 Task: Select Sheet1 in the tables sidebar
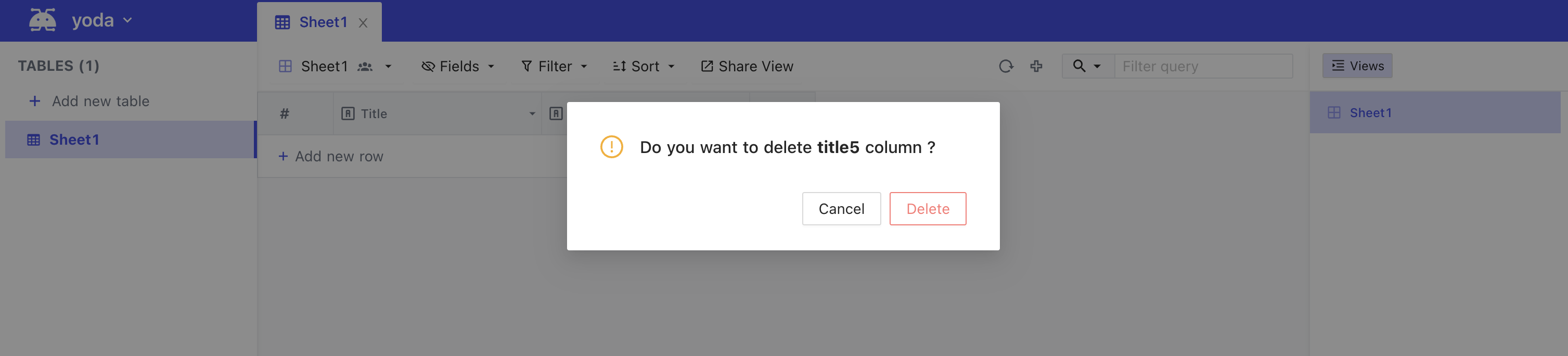point(130,139)
